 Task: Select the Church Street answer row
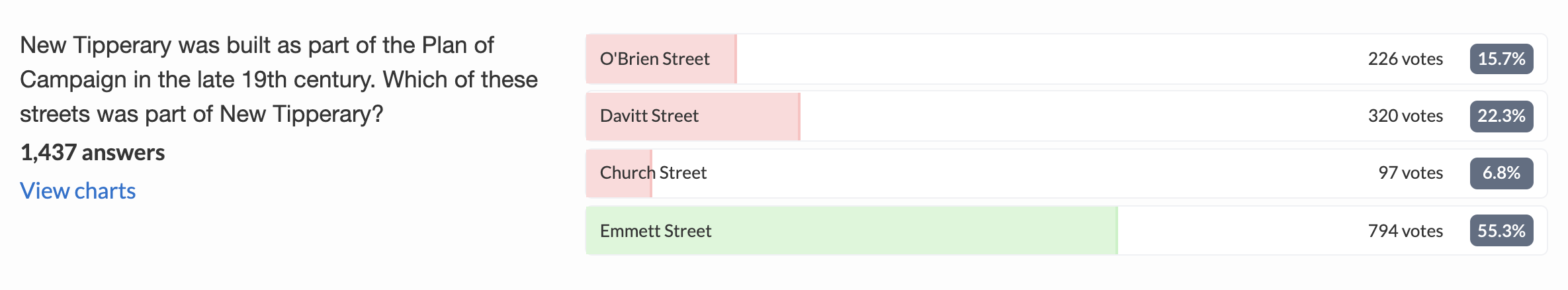(x=1066, y=173)
